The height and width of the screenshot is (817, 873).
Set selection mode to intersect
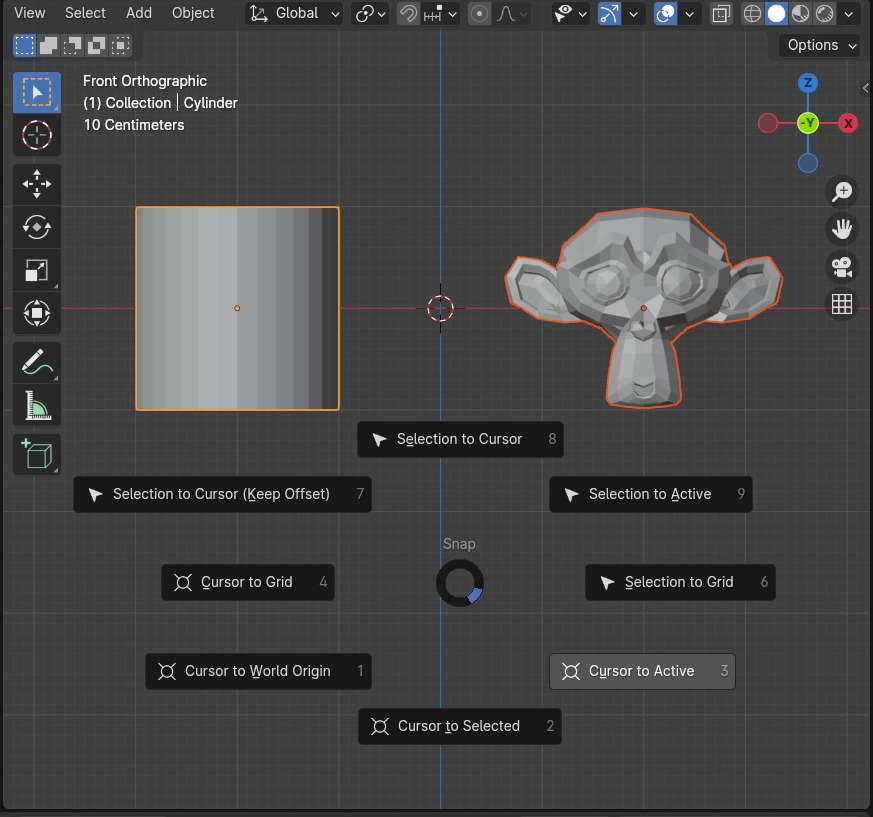(x=120, y=46)
